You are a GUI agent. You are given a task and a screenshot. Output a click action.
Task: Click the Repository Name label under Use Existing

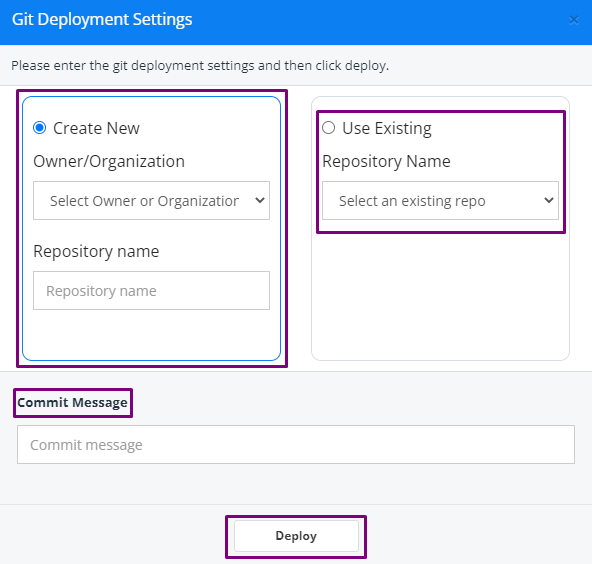tap(386, 162)
